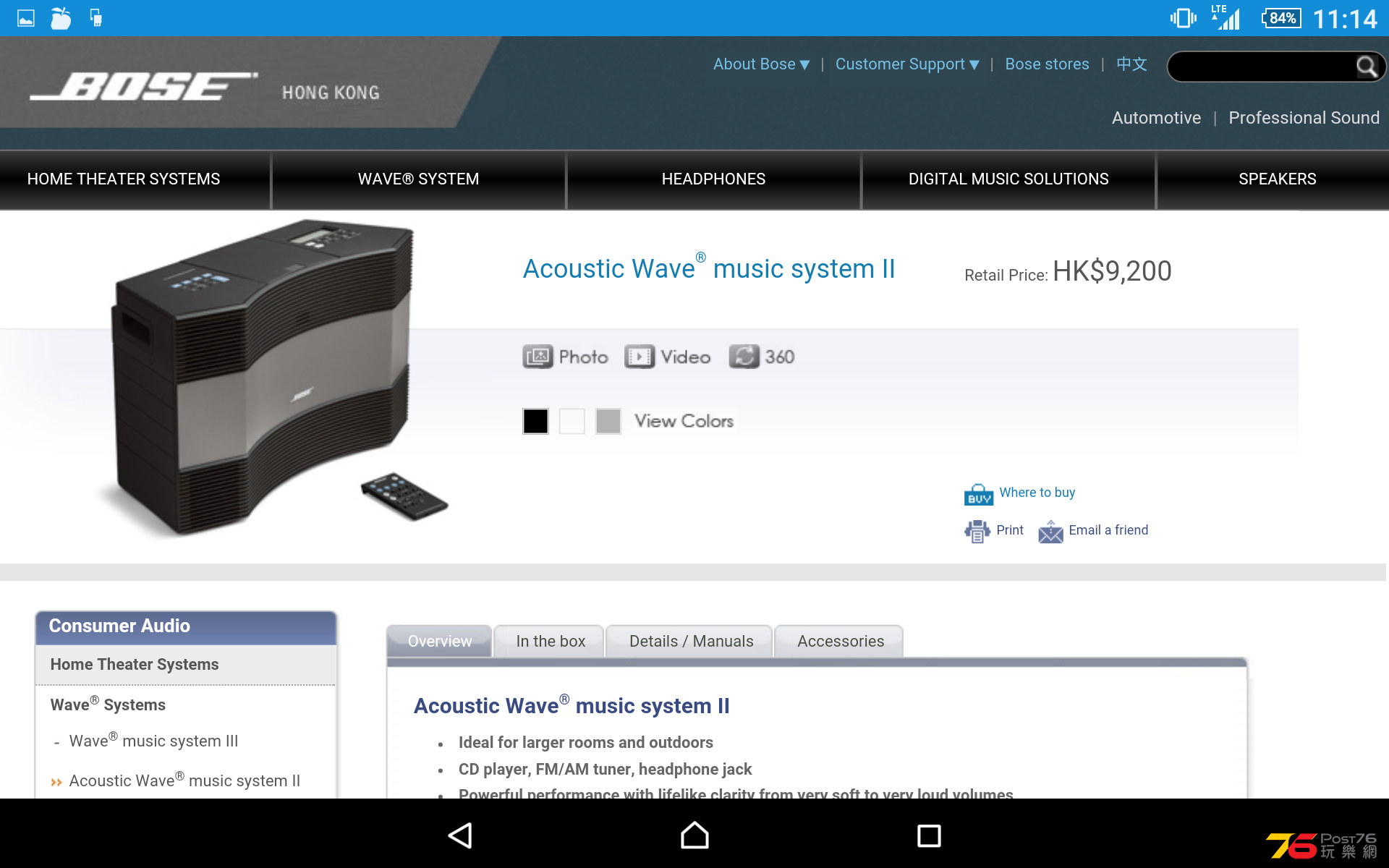Viewport: 1389px width, 868px height.
Task: Select Acoustic Wave music system II in sidebar
Action: click(184, 781)
